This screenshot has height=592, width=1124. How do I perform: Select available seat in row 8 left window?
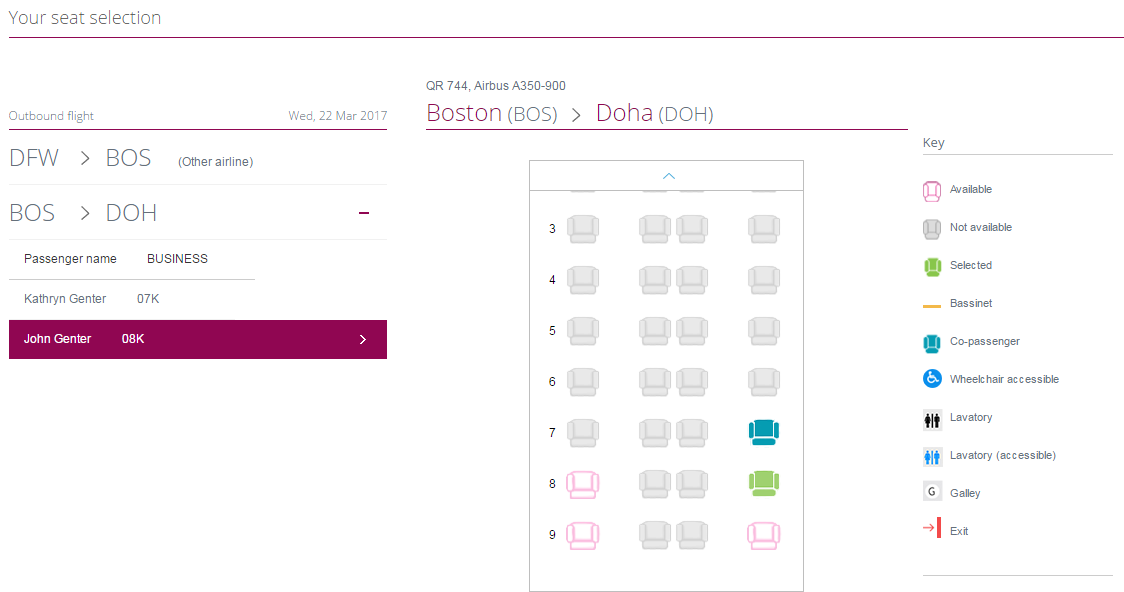pyautogui.click(x=582, y=485)
